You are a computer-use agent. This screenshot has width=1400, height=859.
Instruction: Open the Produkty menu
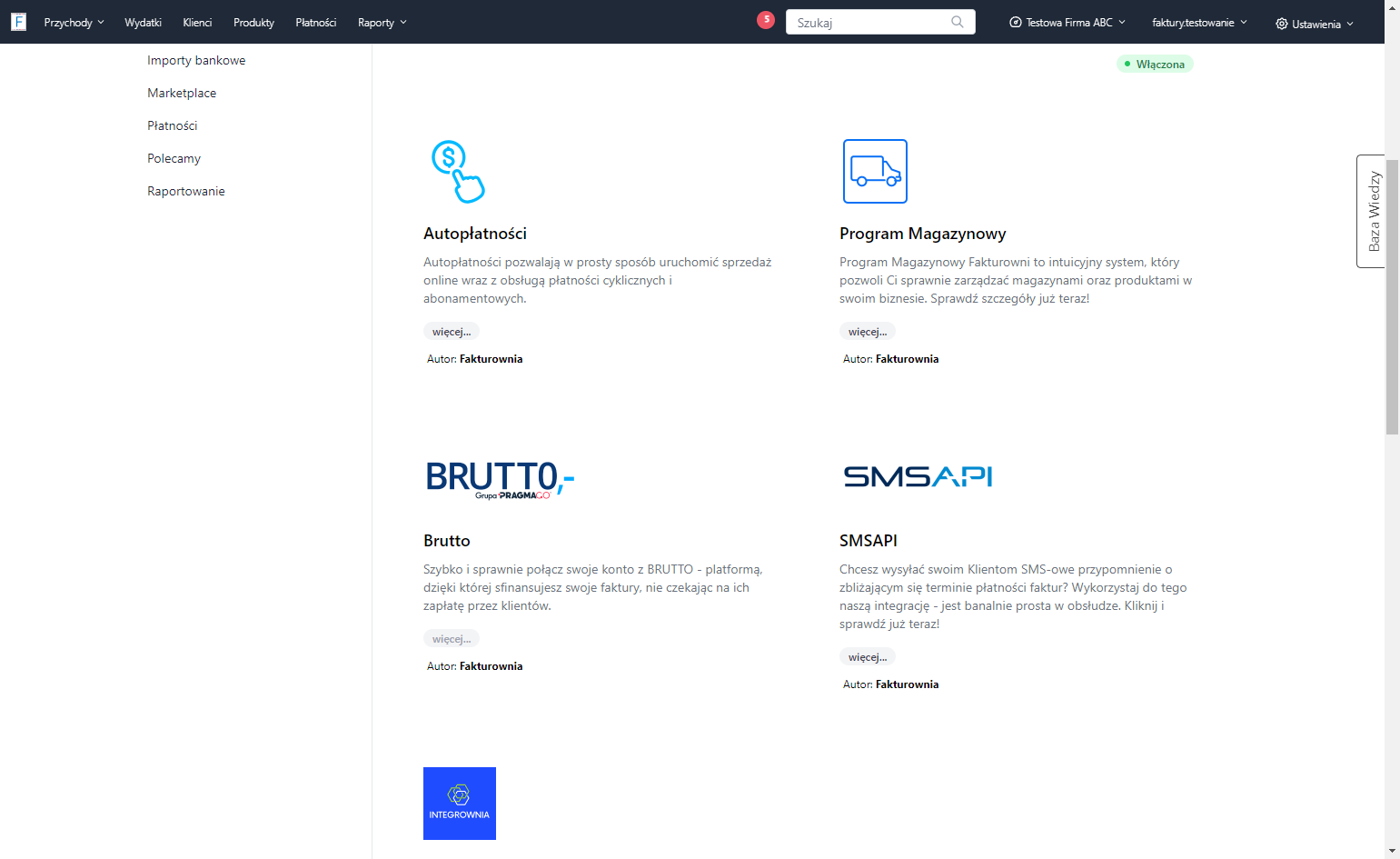253,23
